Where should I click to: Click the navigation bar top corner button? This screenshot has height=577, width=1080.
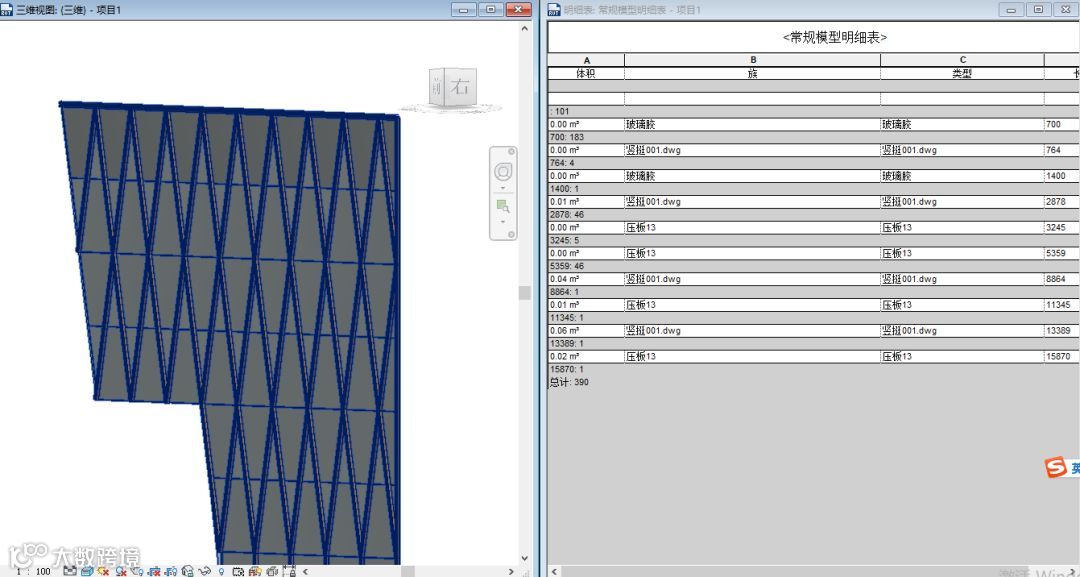(x=510, y=151)
